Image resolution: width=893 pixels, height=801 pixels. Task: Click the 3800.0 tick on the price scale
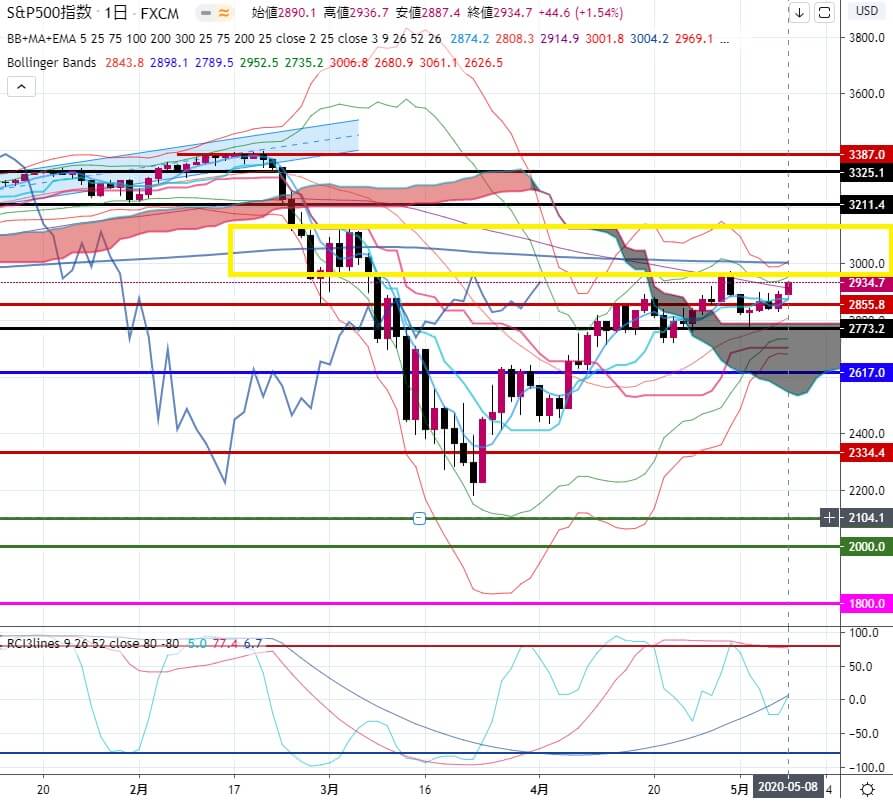(866, 38)
